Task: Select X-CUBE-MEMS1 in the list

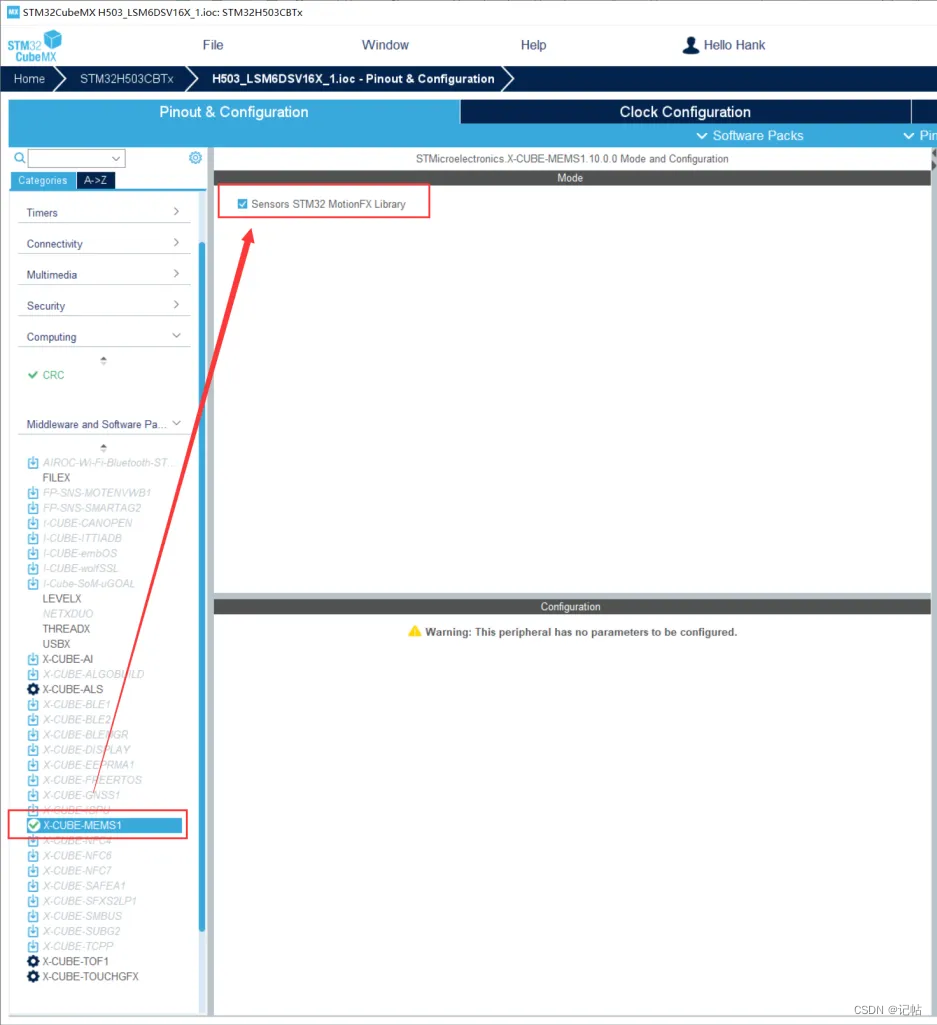Action: pyautogui.click(x=105, y=826)
